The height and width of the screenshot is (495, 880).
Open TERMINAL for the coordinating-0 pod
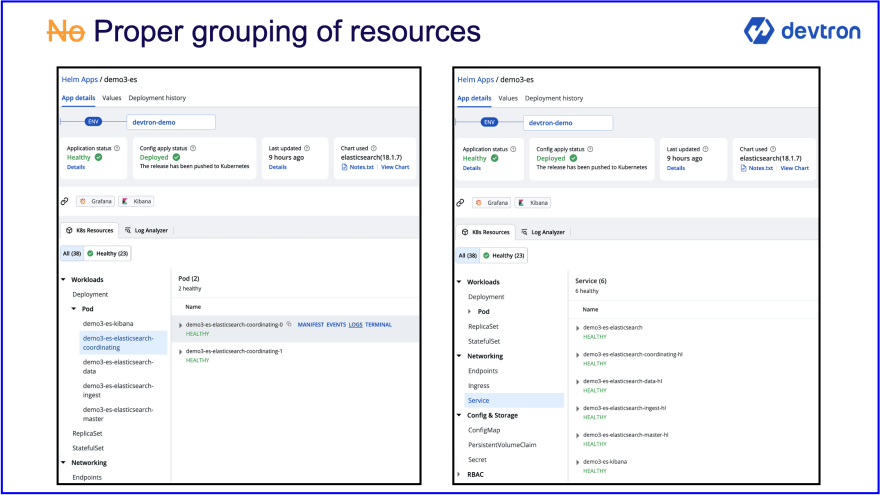point(378,324)
